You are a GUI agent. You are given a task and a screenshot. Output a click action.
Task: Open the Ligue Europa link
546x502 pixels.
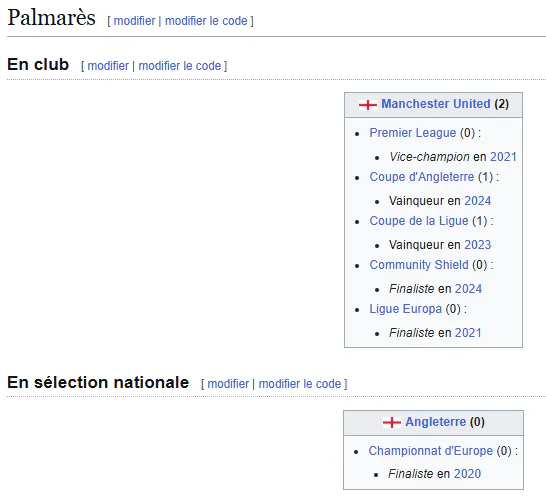tap(405, 309)
